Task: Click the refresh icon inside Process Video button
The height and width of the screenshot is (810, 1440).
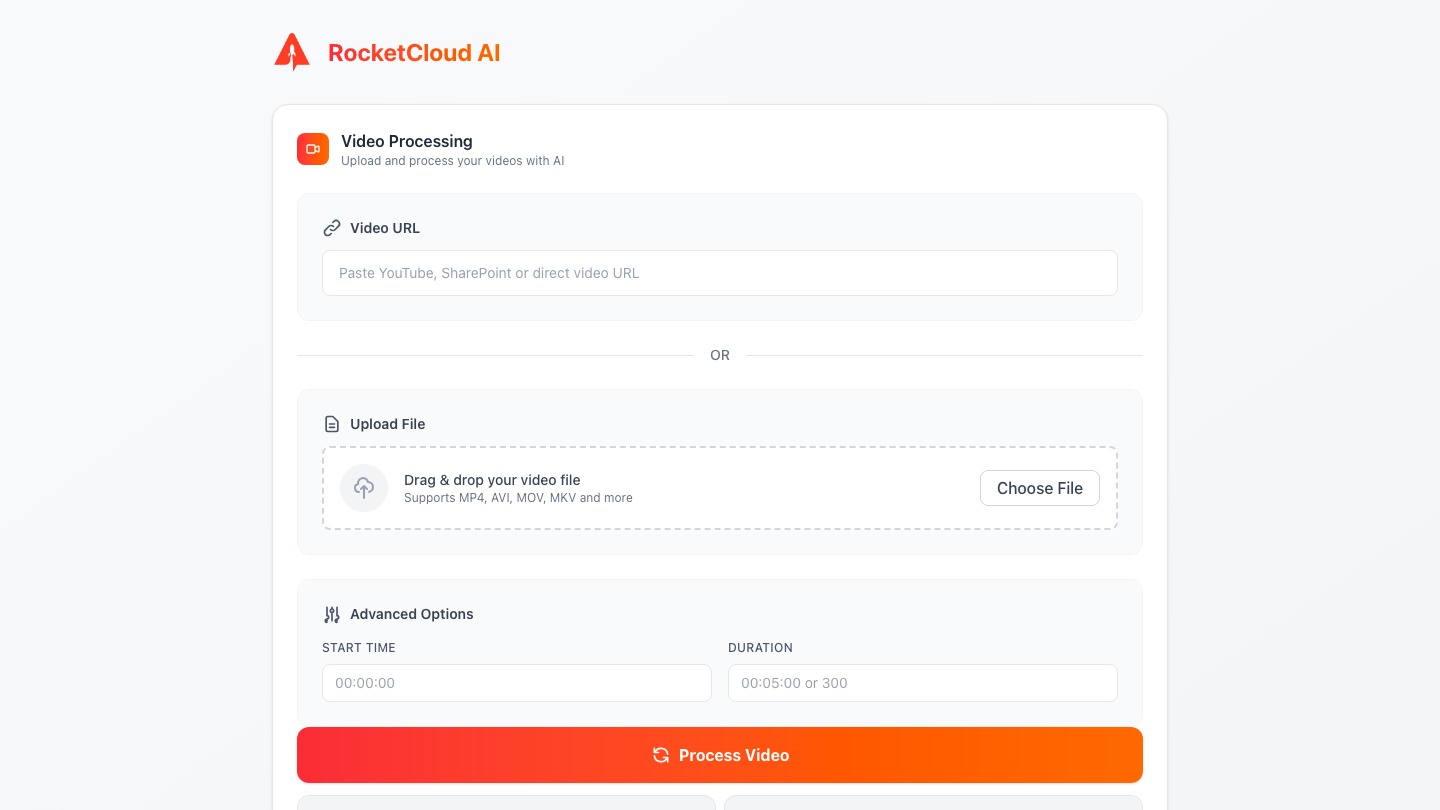Action: point(661,755)
